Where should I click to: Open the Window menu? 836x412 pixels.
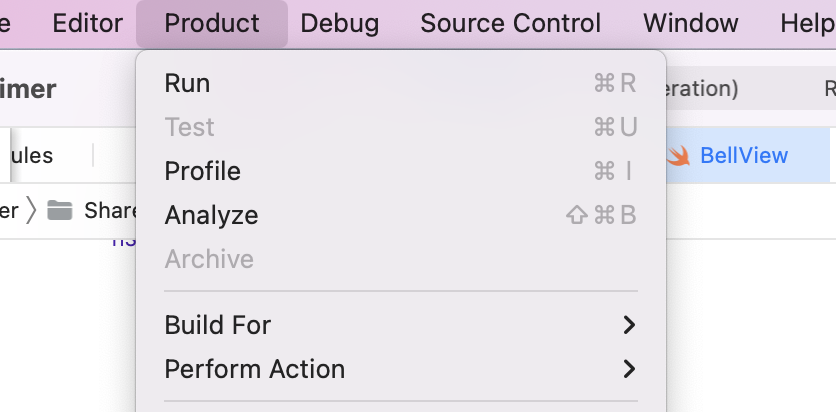690,23
